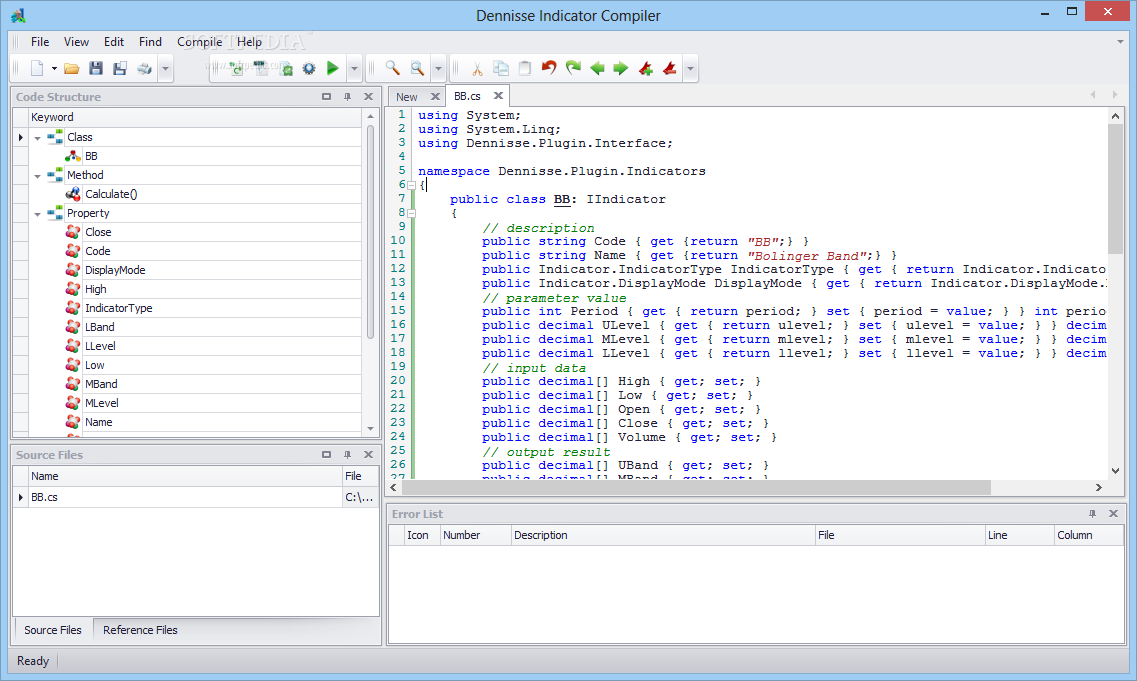The height and width of the screenshot is (681, 1137).
Task: Click the green Redo arrow icon
Action: click(x=573, y=69)
